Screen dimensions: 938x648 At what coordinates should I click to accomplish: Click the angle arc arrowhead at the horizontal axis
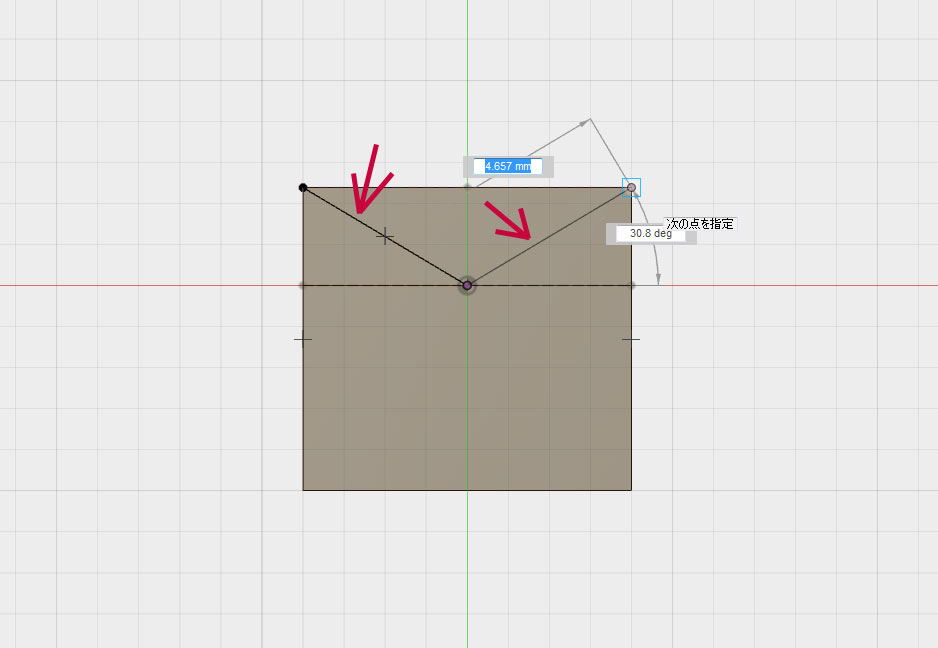coord(658,279)
